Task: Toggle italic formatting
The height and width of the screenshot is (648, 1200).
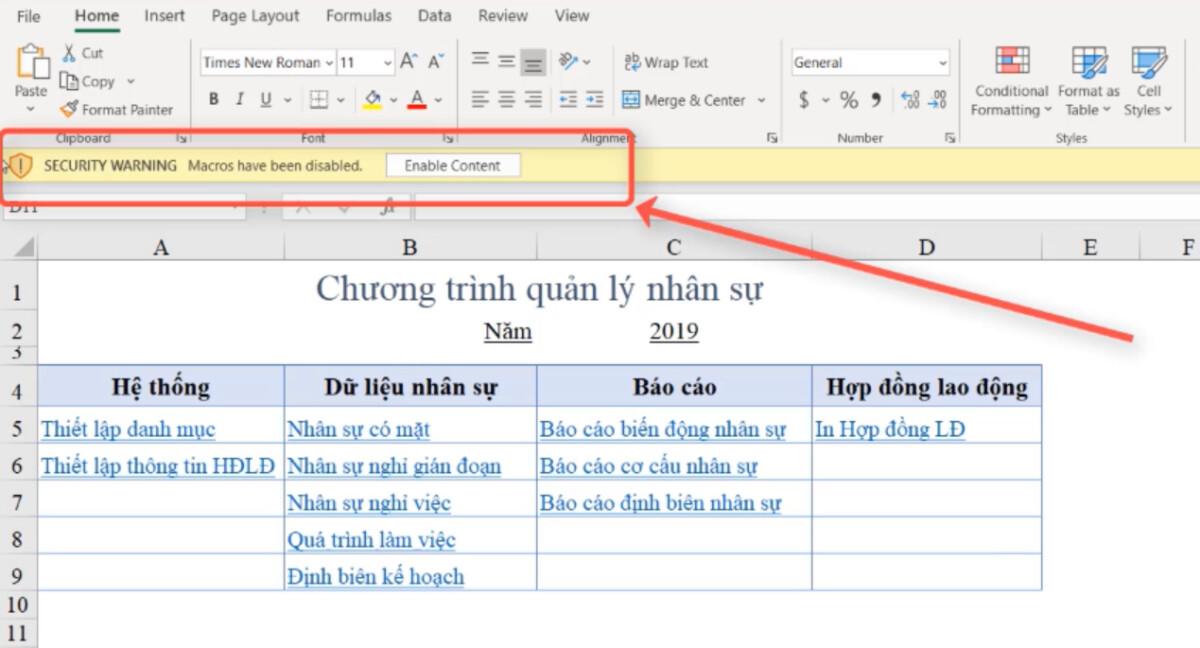Action: [x=239, y=100]
